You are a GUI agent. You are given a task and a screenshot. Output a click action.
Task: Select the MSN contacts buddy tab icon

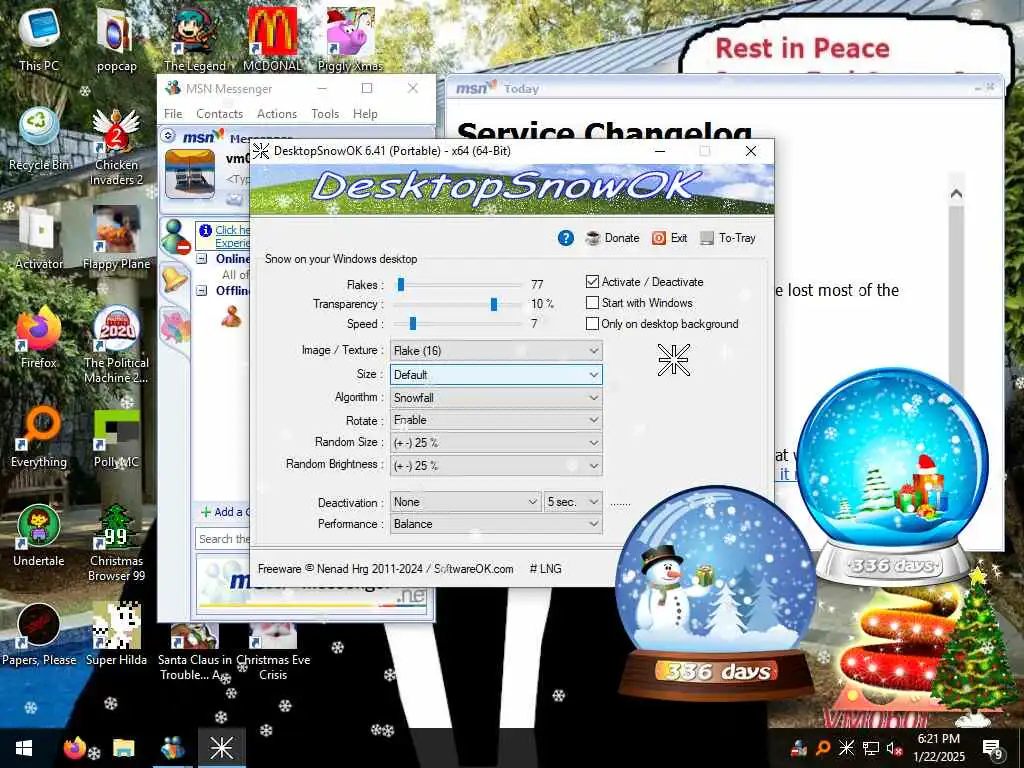(x=174, y=236)
